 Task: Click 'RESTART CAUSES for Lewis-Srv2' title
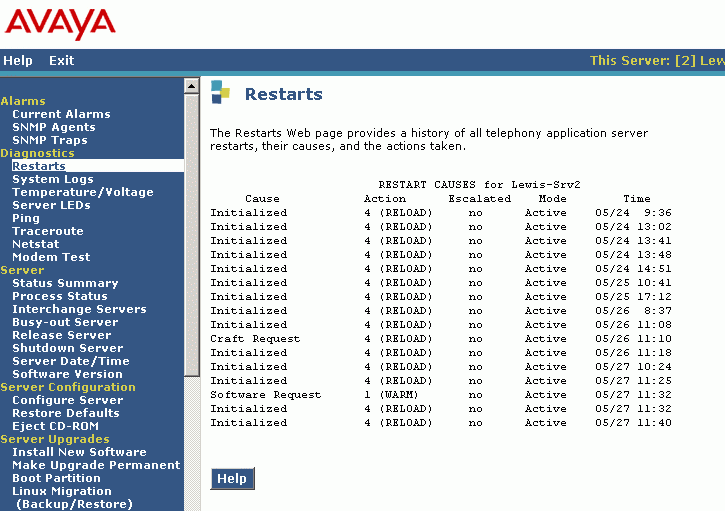[479, 185]
